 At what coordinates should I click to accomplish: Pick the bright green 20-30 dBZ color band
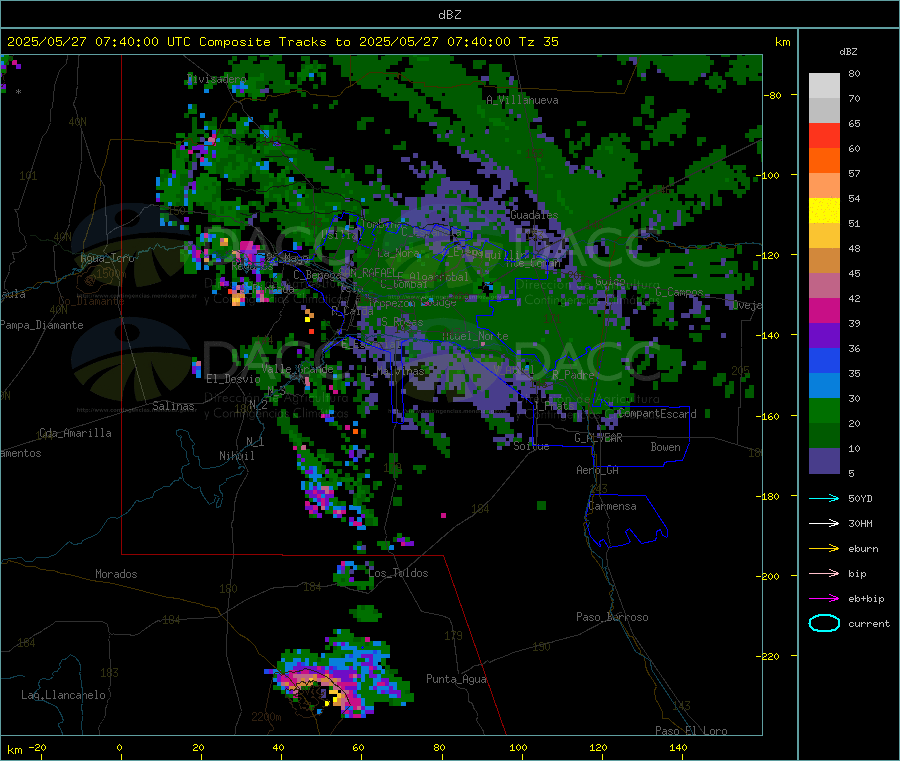[x=824, y=410]
